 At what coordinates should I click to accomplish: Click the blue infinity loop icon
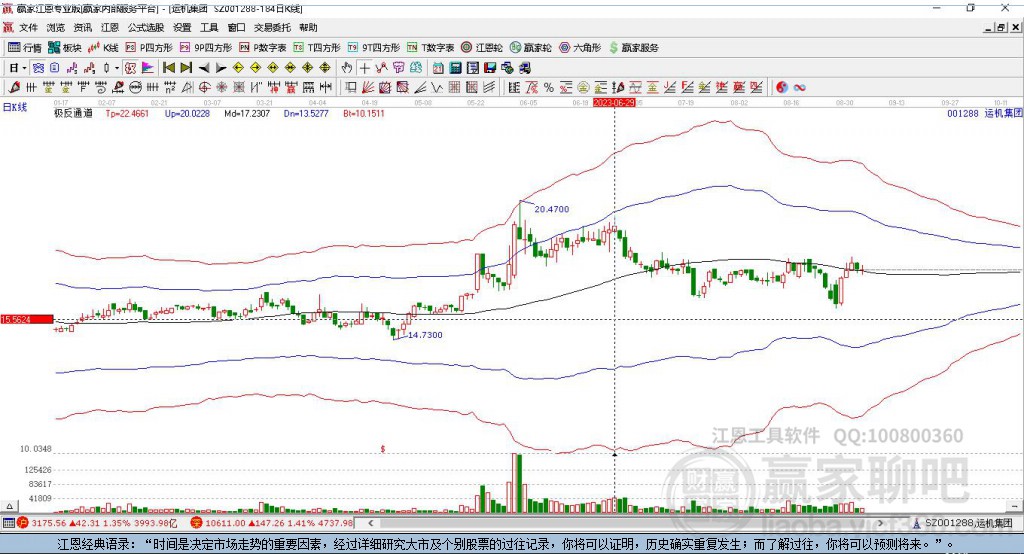click(x=799, y=88)
